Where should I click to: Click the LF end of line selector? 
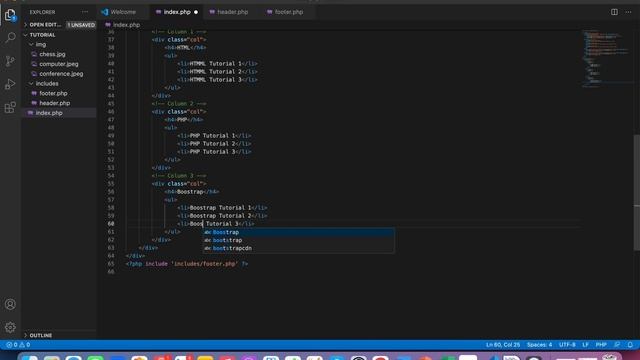pos(585,345)
